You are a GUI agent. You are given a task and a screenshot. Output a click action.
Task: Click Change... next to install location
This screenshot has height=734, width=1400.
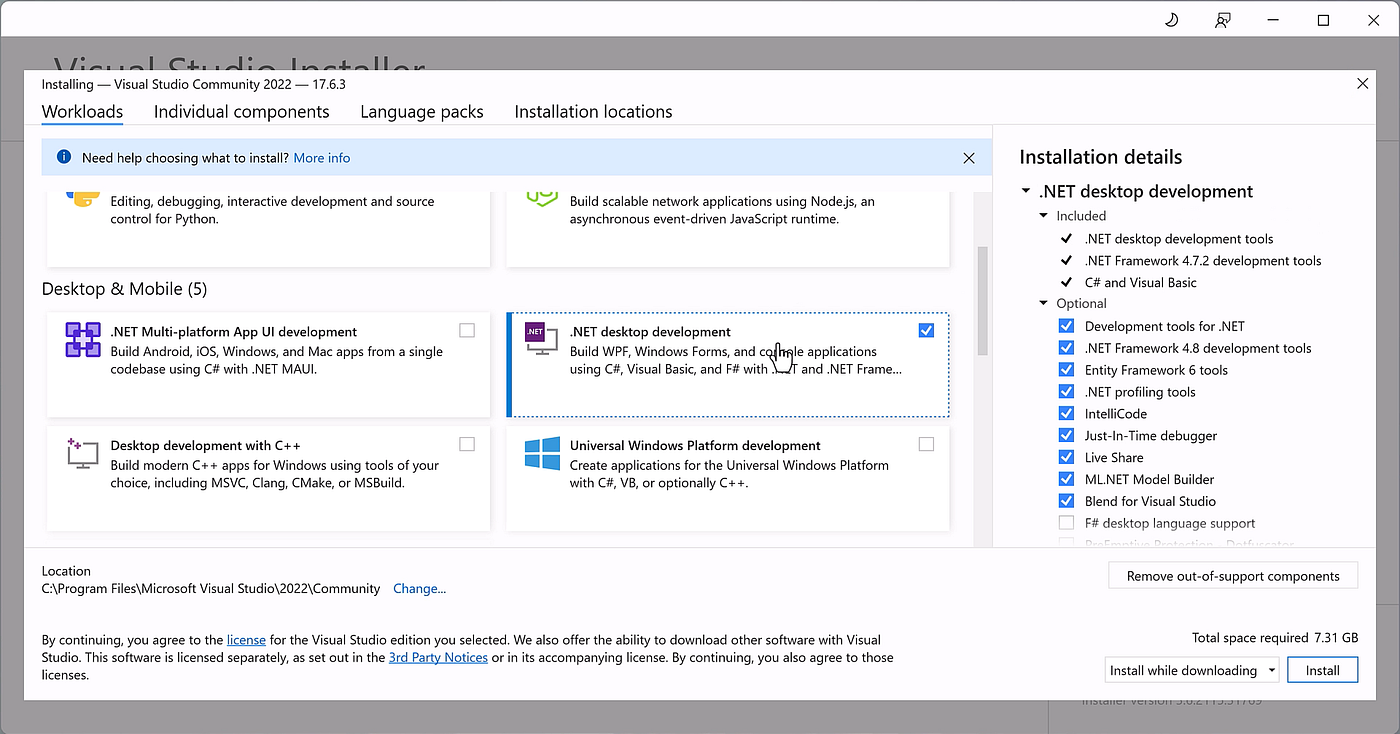point(420,589)
